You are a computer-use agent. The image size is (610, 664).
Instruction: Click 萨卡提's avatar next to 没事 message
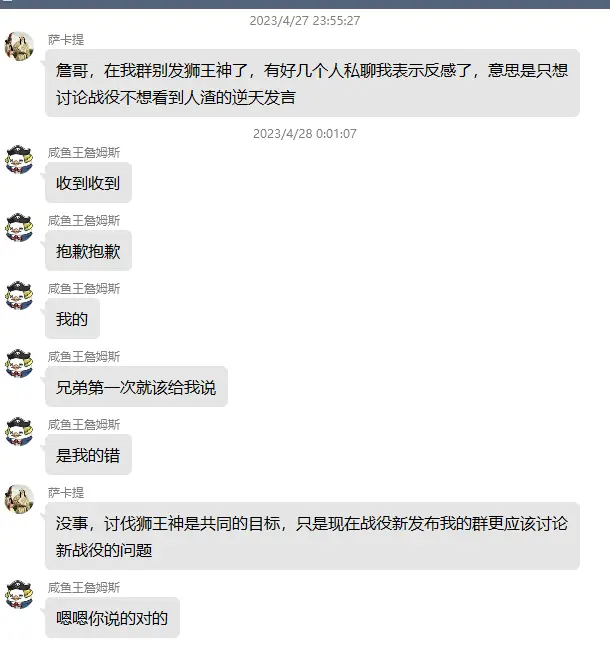[x=19, y=499]
